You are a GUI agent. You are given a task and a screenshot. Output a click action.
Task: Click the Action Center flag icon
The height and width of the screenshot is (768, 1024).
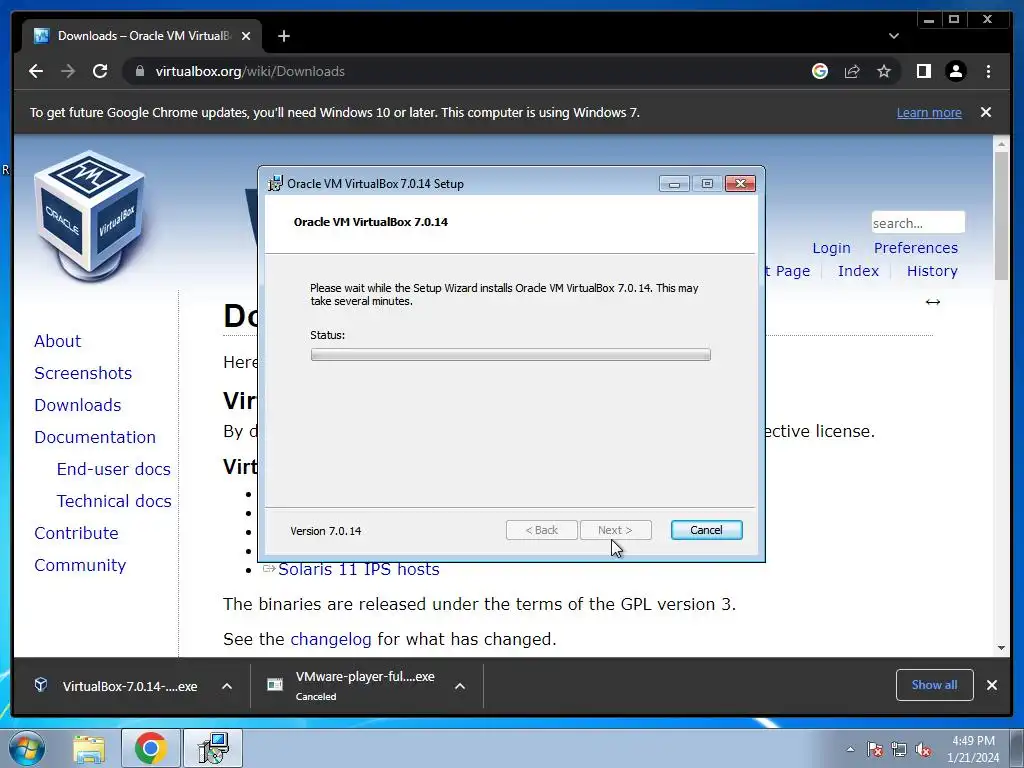click(x=875, y=749)
